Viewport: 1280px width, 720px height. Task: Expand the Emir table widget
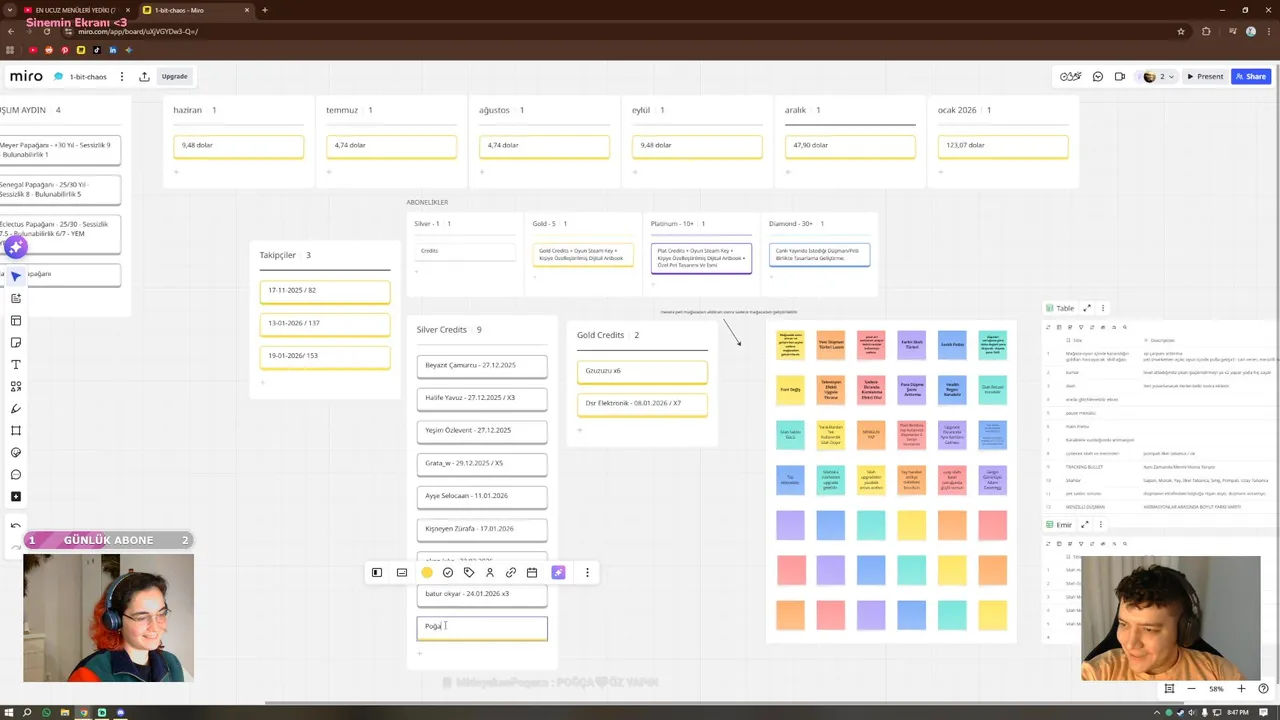pos(1085,524)
